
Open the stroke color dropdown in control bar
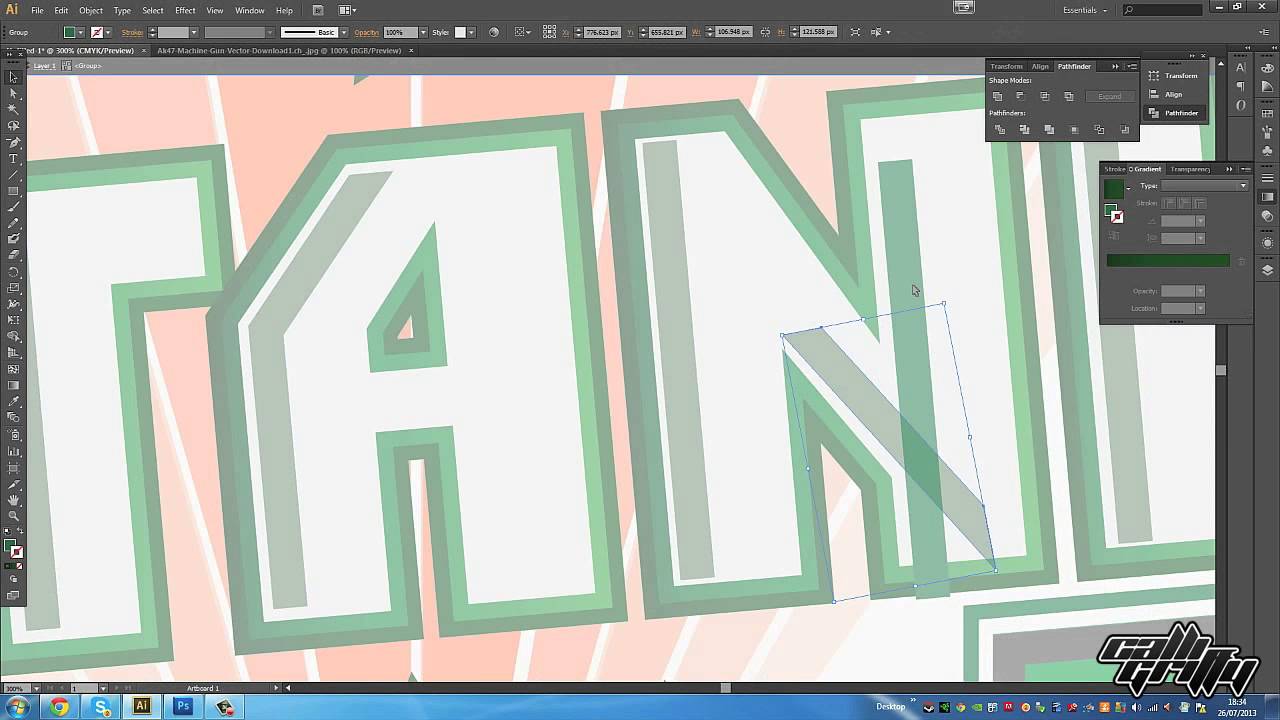pyautogui.click(x=110, y=32)
